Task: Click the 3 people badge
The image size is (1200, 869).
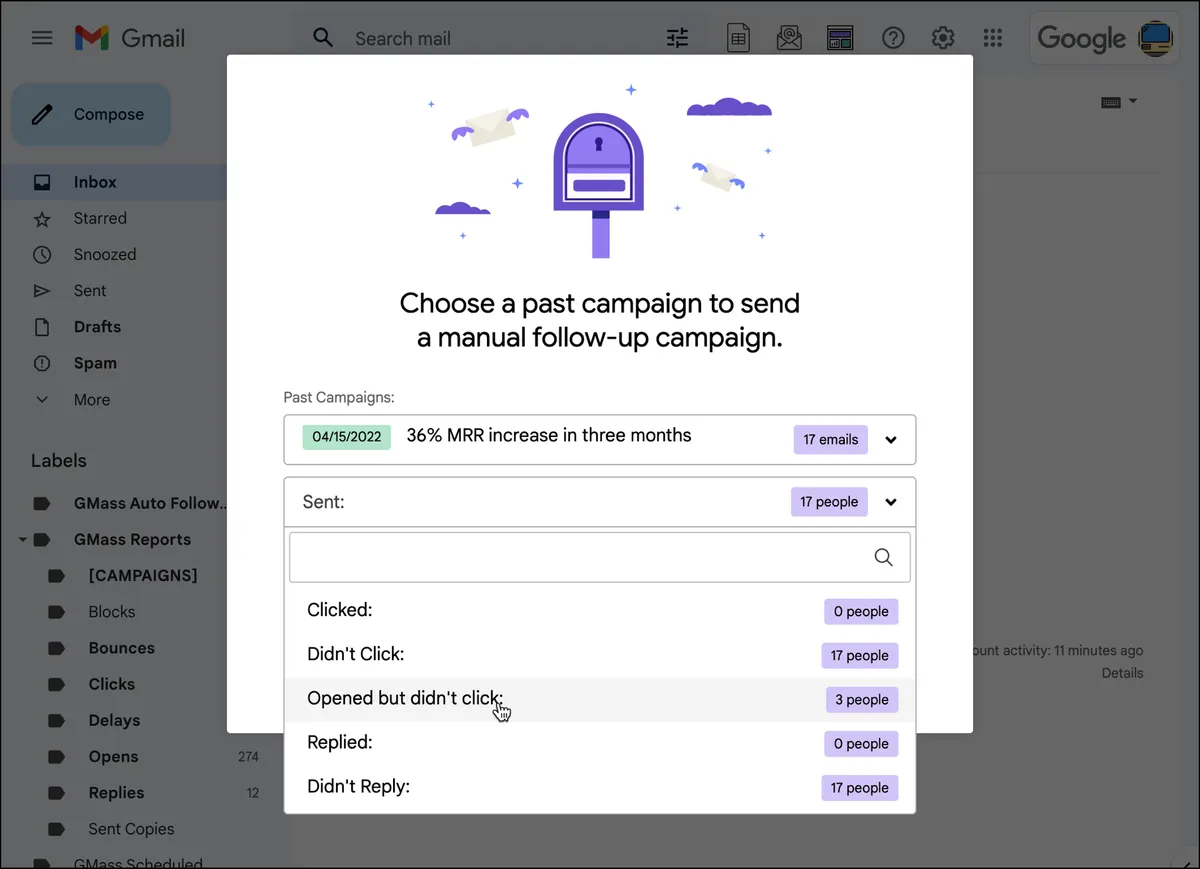Action: click(x=862, y=700)
